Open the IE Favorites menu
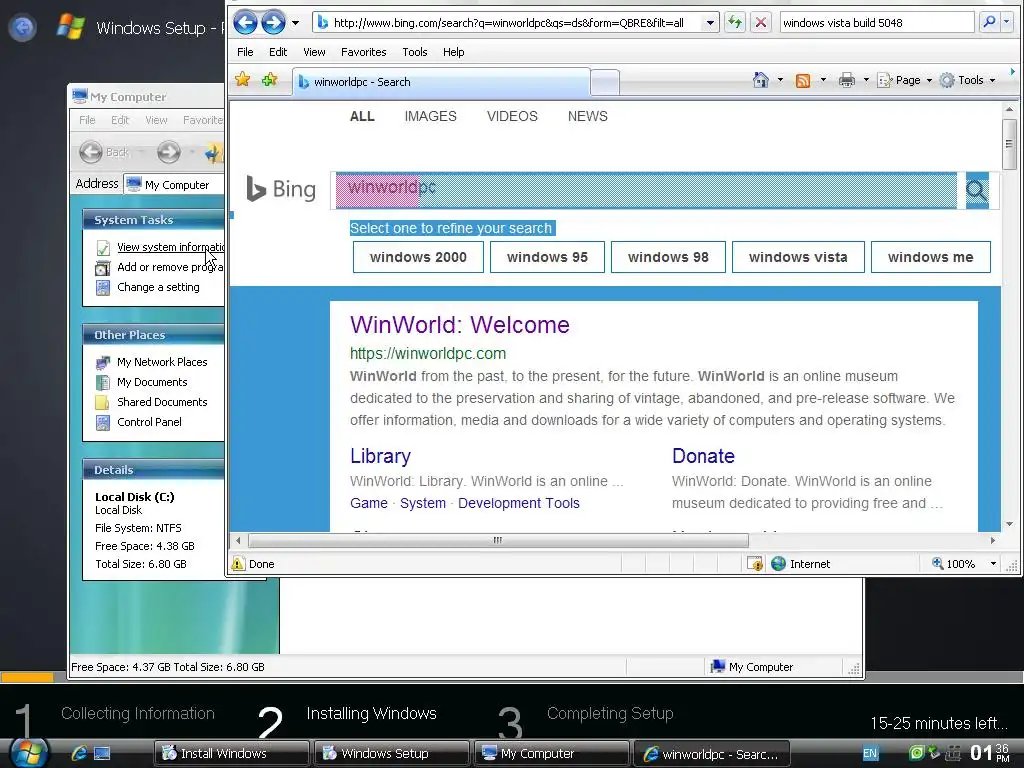The height and width of the screenshot is (768, 1024). click(364, 52)
